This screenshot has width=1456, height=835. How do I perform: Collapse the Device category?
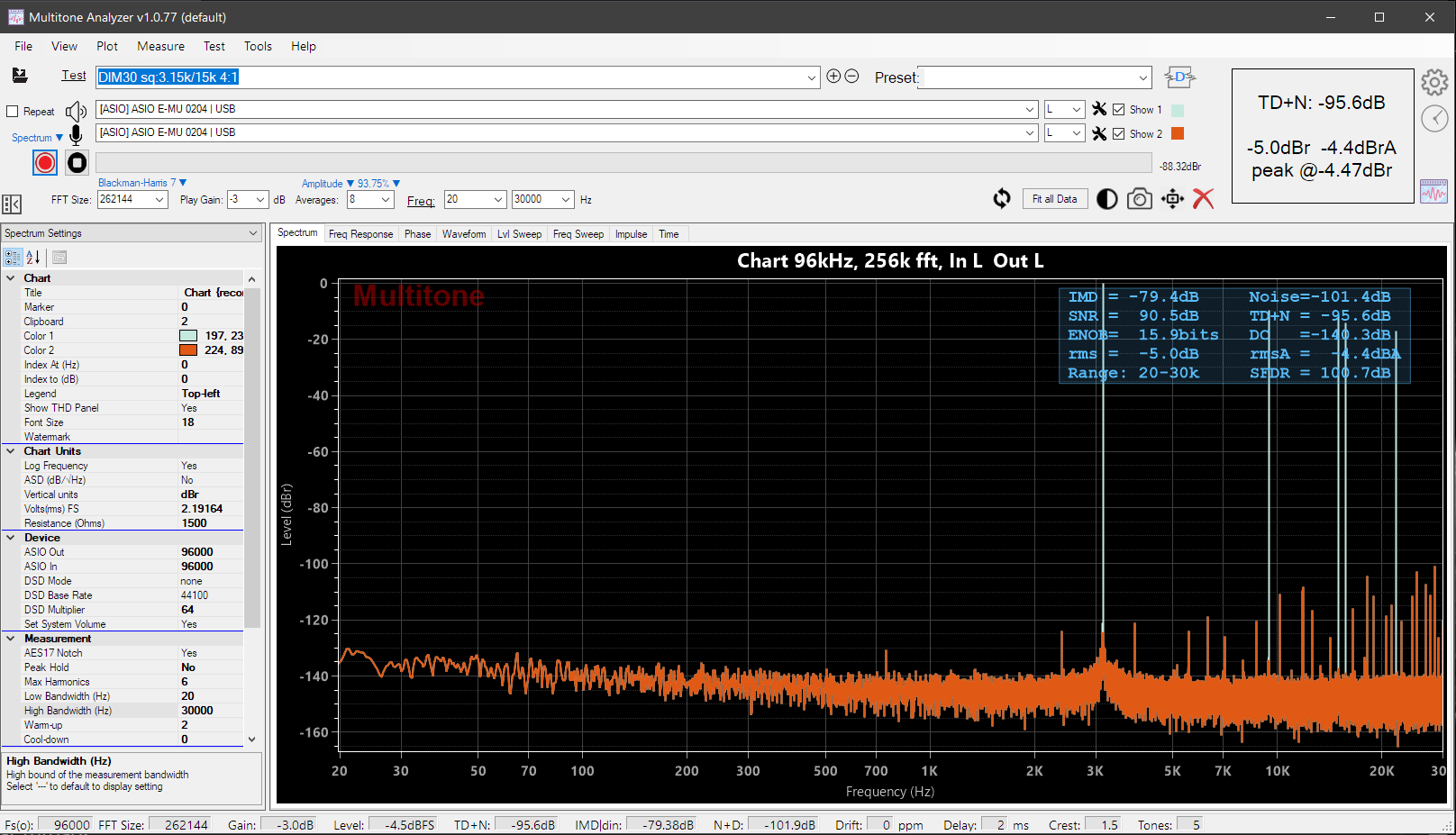coord(11,538)
